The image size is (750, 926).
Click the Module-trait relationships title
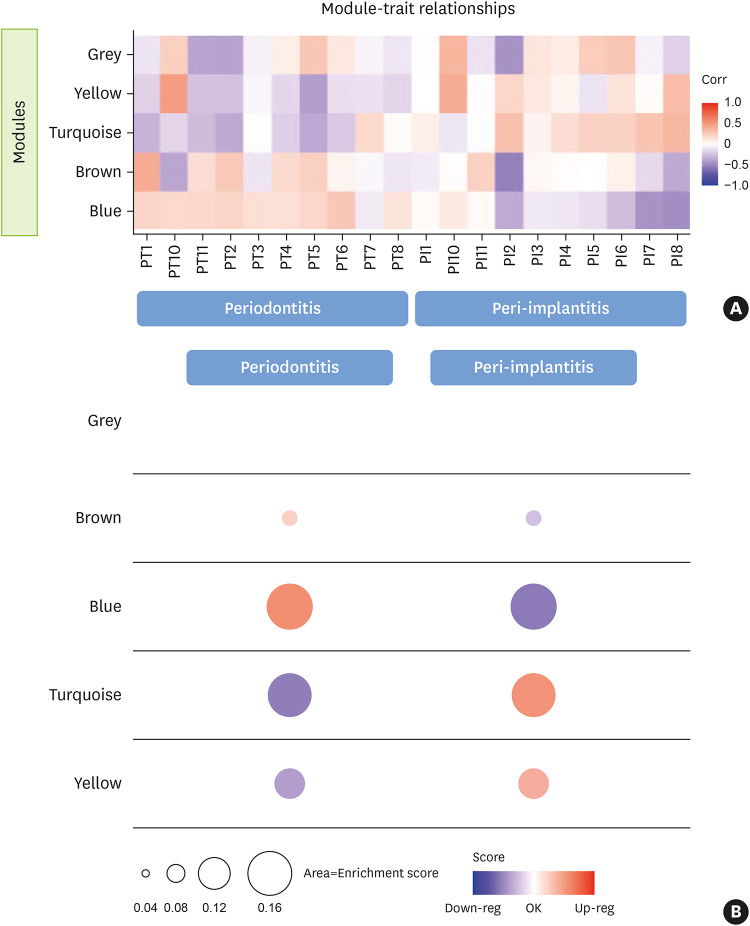coord(420,10)
